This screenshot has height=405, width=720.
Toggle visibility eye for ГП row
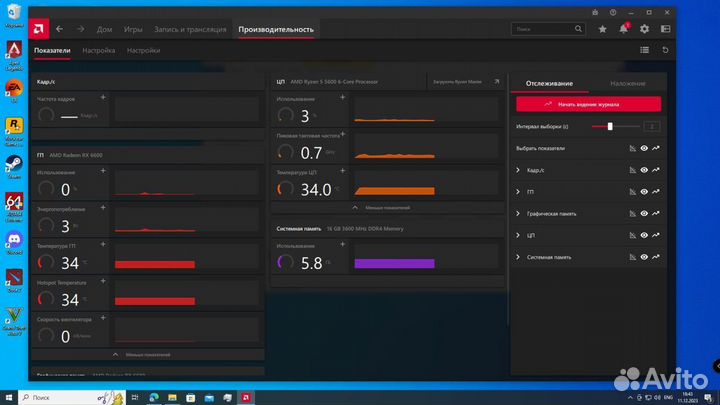644,191
